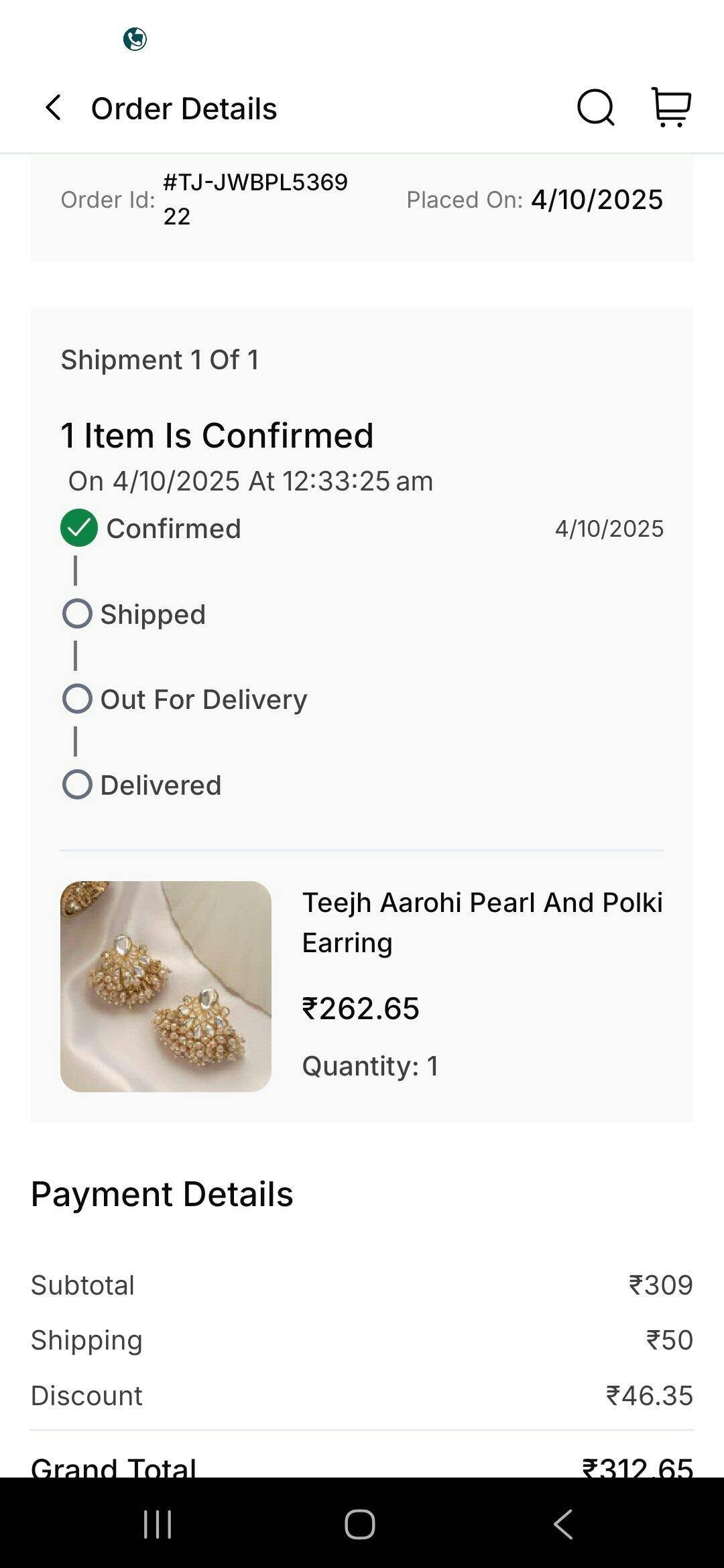
Task: Tap the ₹262.65 item price
Action: click(361, 1008)
